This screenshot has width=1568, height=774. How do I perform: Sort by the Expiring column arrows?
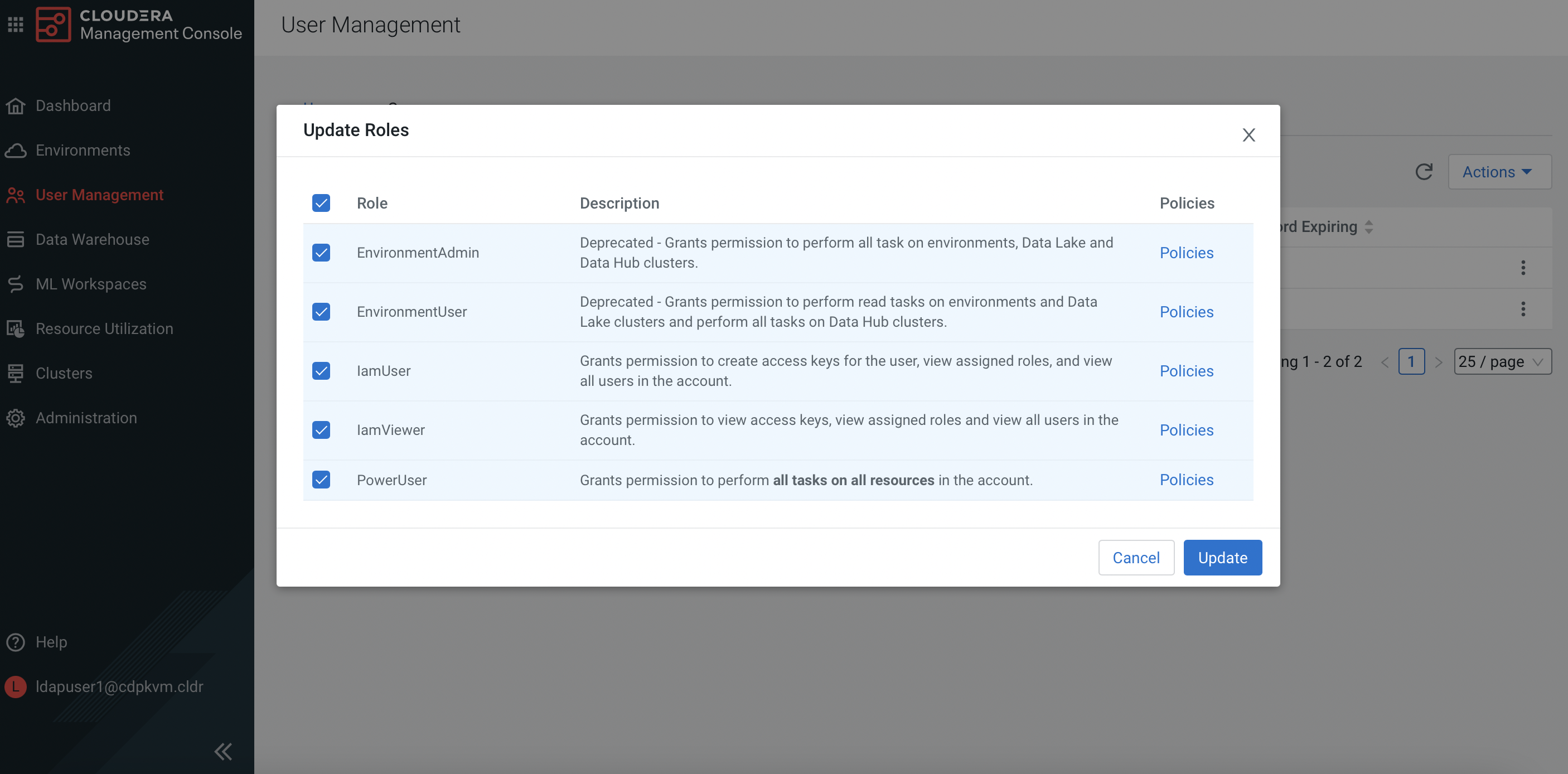[1369, 227]
